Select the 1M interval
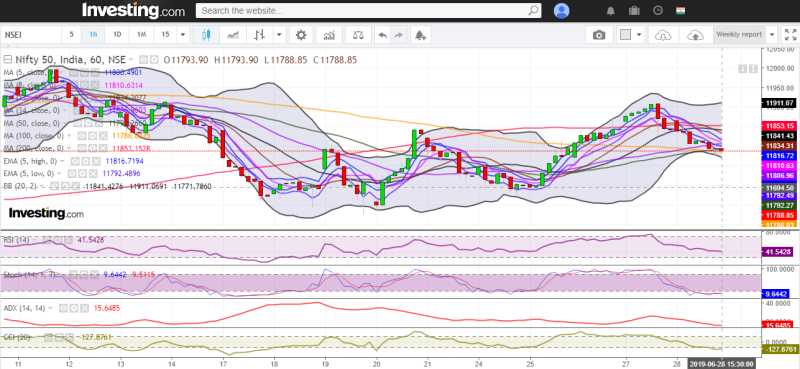This screenshot has width=800, height=369. pyautogui.click(x=141, y=35)
